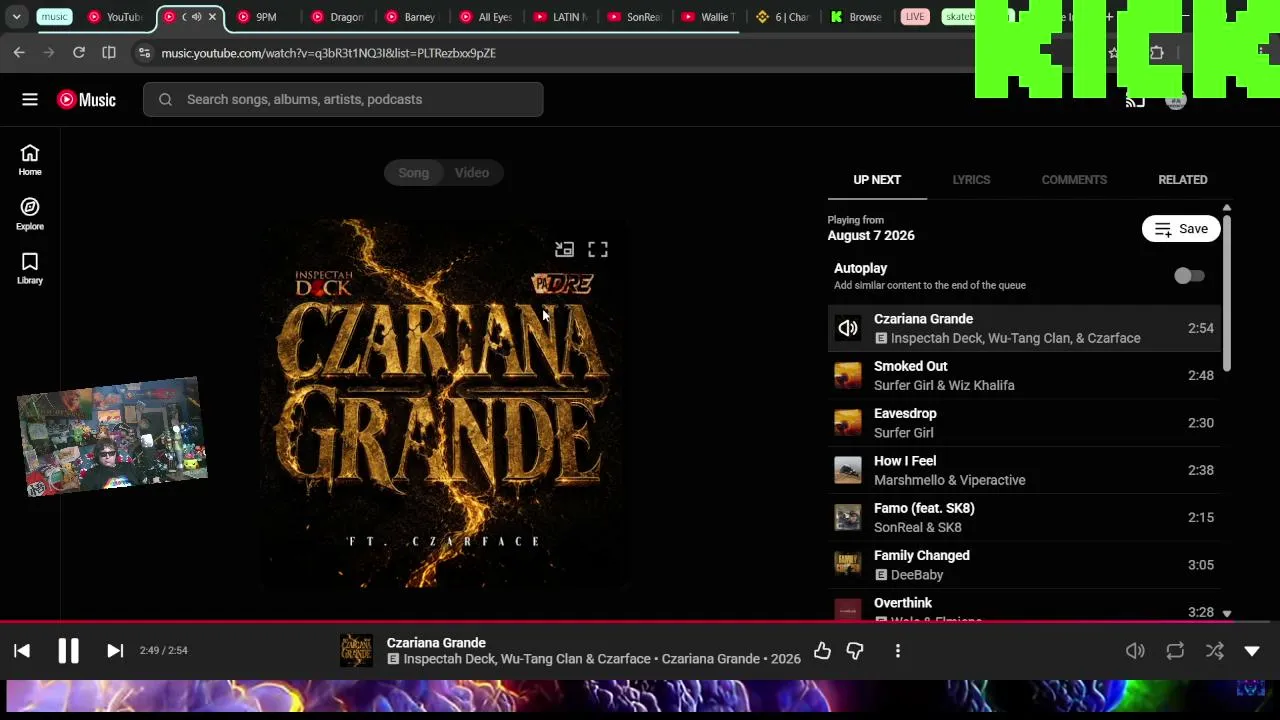Save the queue to a playlist
Screen dimensions: 1280x720
tap(1181, 229)
